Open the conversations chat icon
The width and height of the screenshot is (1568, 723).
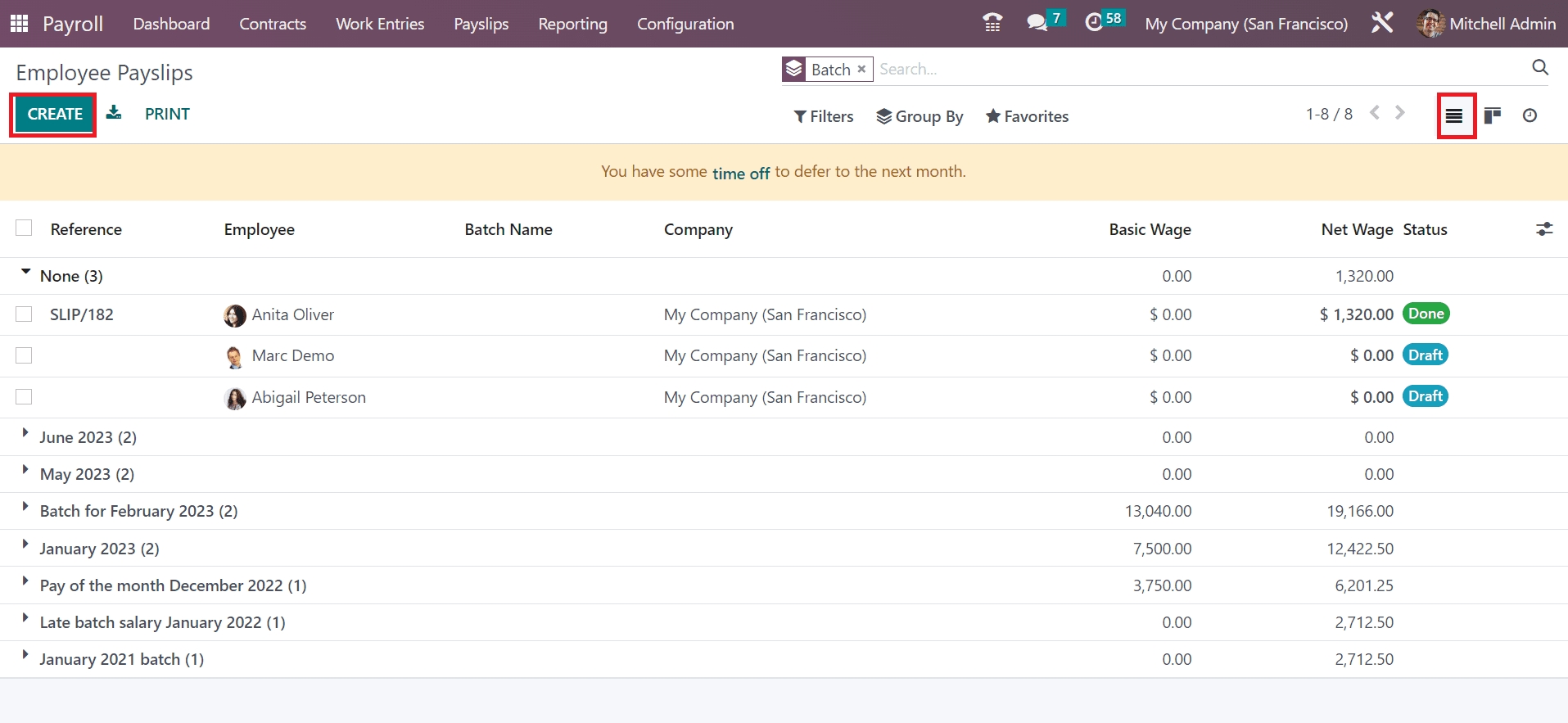(x=1037, y=23)
